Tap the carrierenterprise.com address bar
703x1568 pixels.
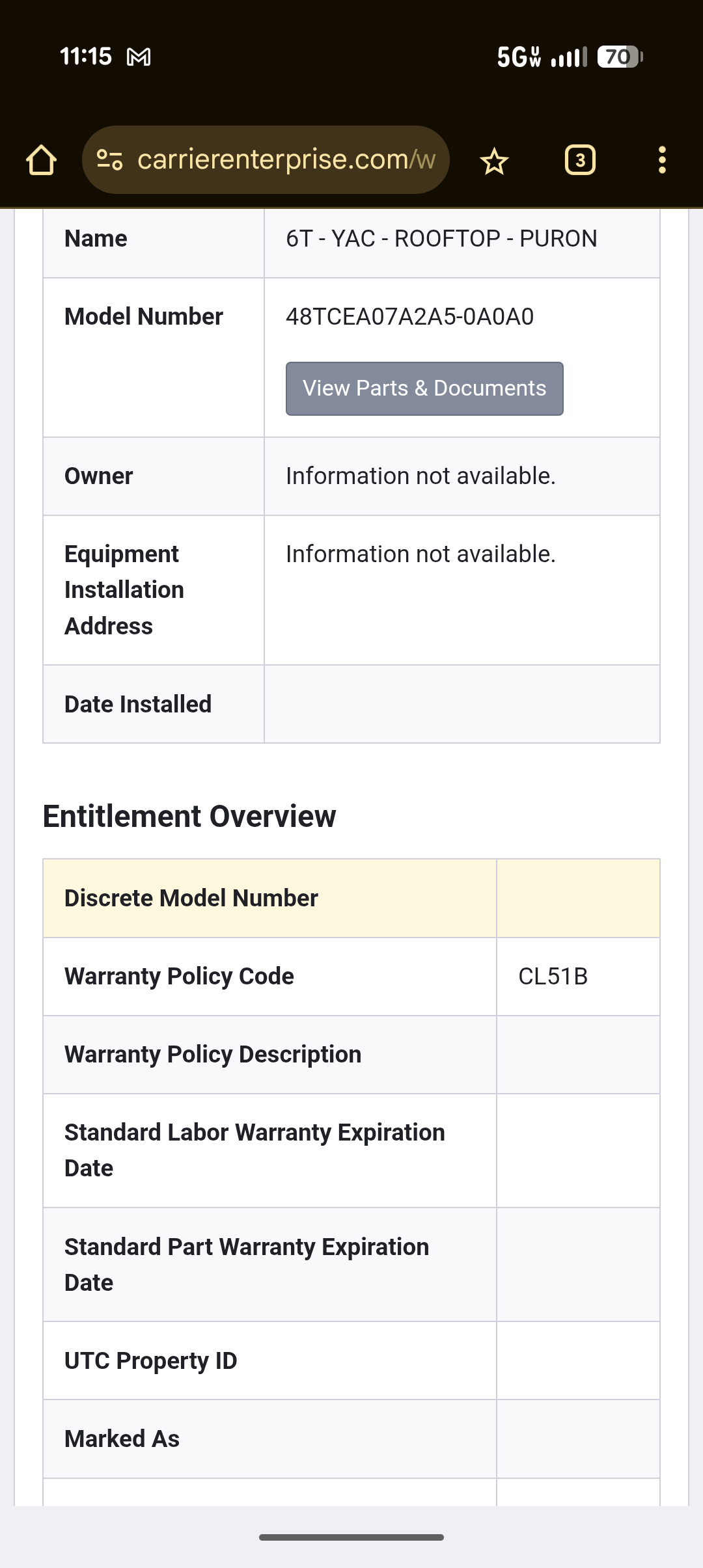pos(285,160)
